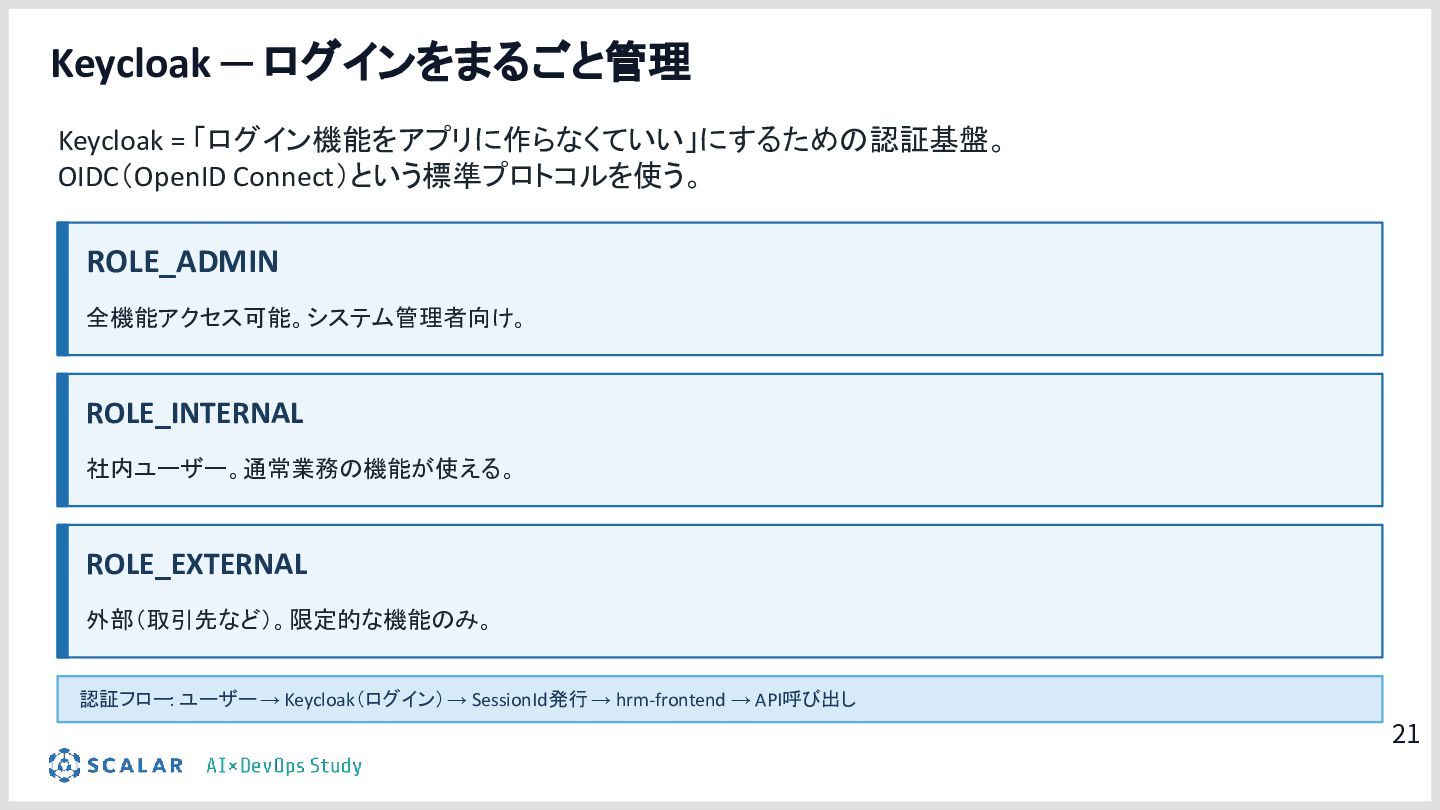The image size is (1440, 810).
Task: Click the ROLE_ADMIN heading
Action: point(182,262)
